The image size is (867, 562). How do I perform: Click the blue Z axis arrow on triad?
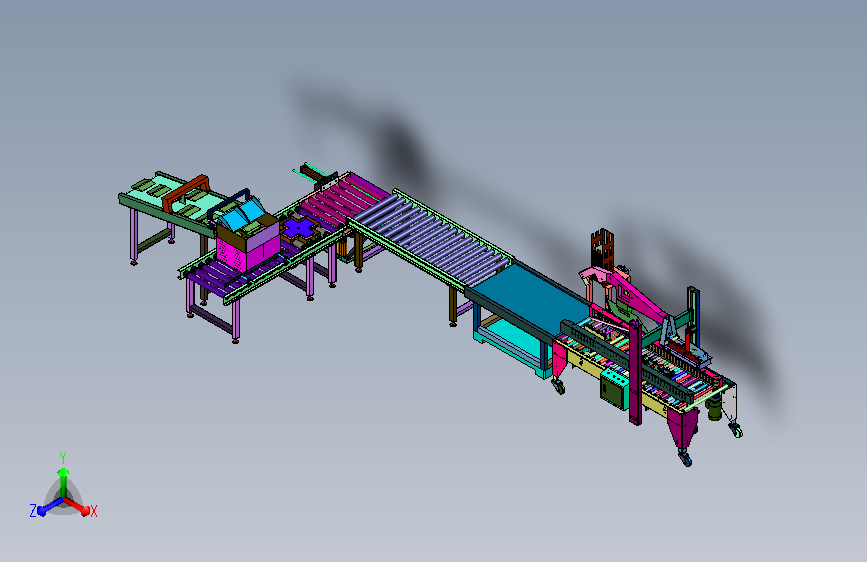pyautogui.click(x=51, y=506)
